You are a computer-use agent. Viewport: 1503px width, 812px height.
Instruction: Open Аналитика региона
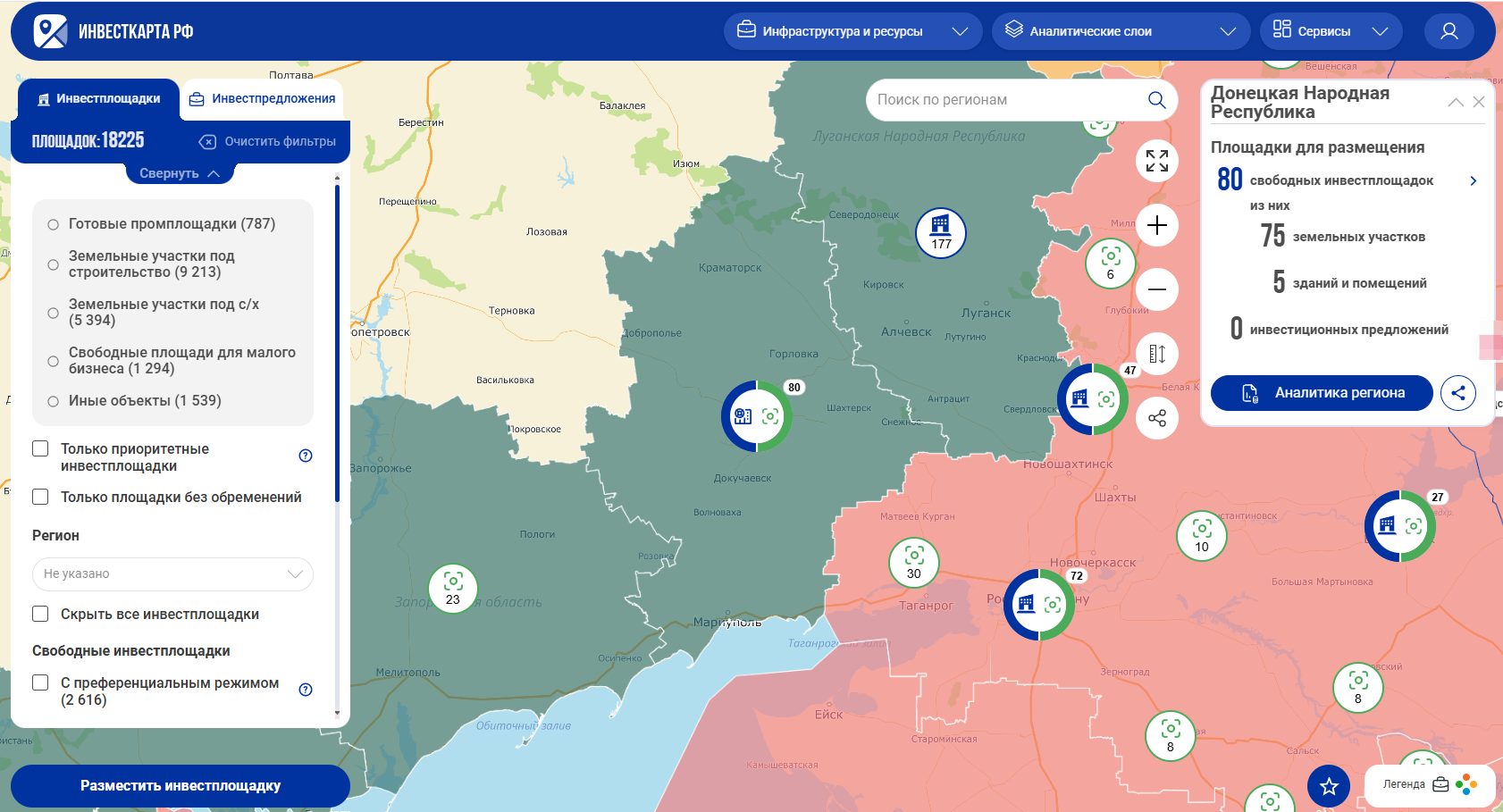1322,392
